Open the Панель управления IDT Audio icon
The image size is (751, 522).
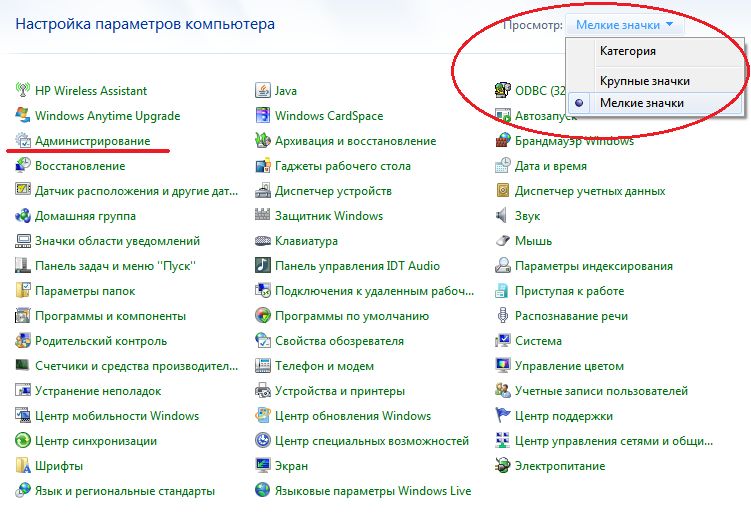[262, 265]
